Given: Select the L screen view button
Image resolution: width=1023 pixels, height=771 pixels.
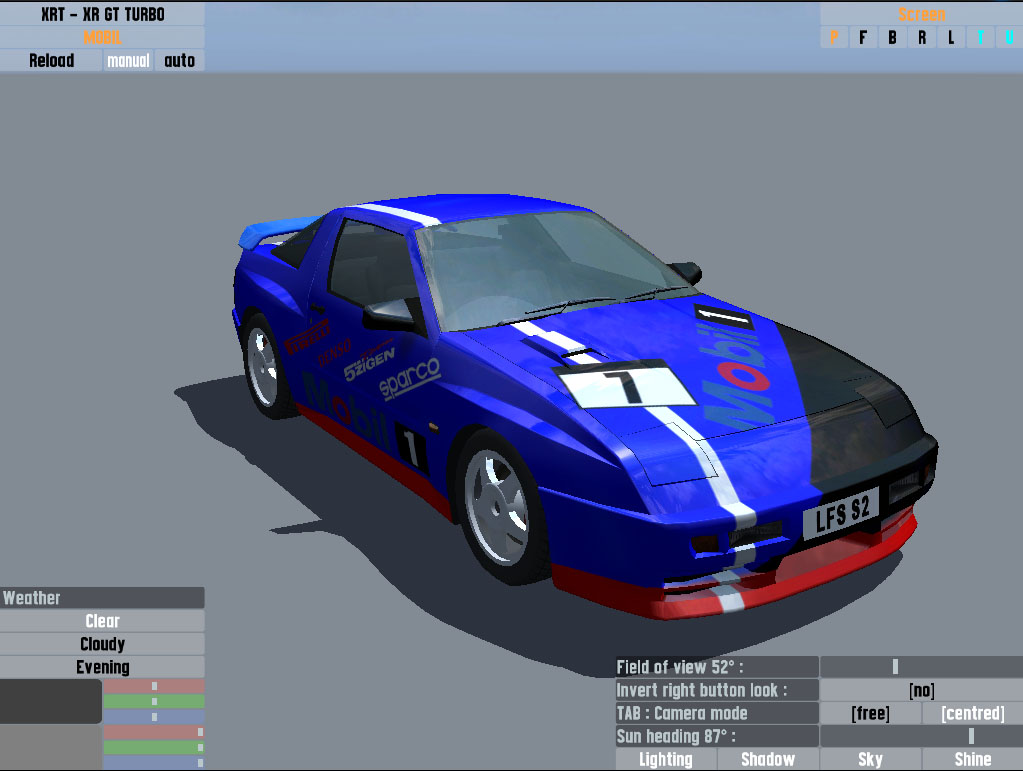Looking at the screenshot, I should [951, 38].
